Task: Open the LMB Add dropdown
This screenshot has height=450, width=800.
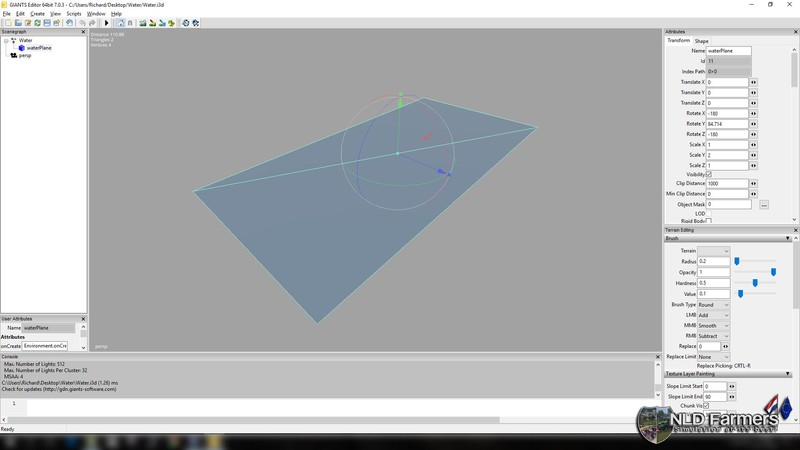Action: [713, 315]
